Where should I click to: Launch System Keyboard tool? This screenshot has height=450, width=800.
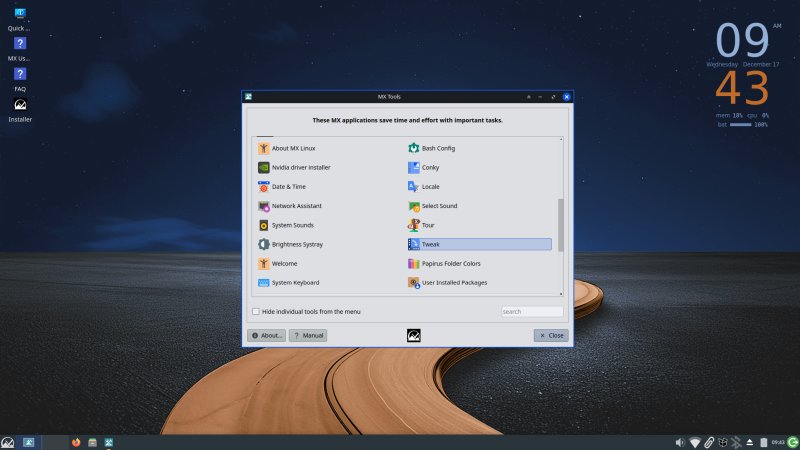pos(289,283)
